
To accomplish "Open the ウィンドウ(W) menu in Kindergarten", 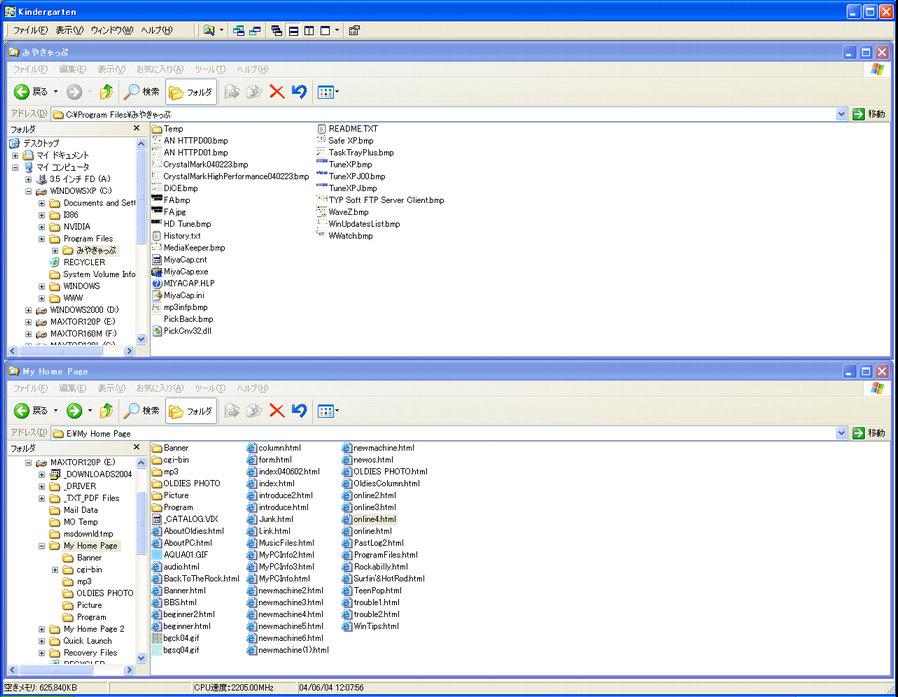I will pos(111,30).
